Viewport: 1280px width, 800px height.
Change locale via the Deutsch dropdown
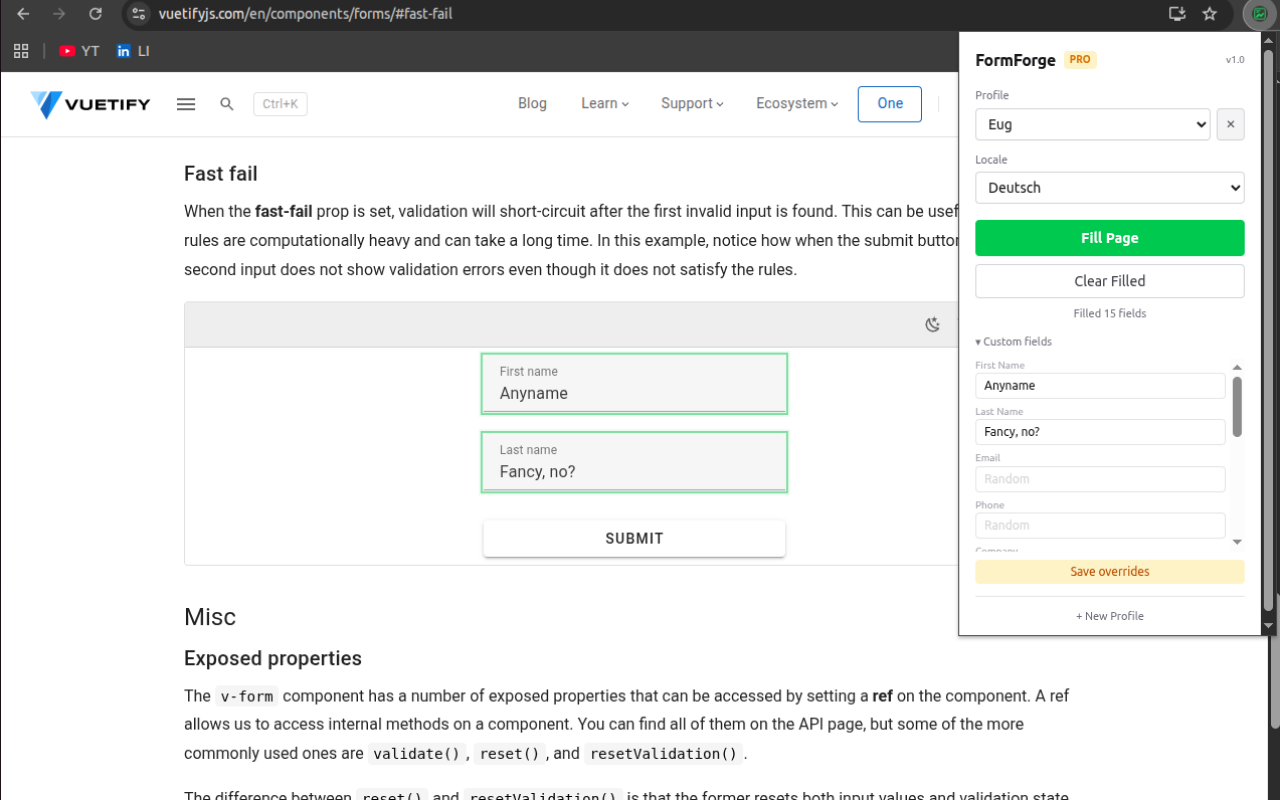[x=1110, y=187]
